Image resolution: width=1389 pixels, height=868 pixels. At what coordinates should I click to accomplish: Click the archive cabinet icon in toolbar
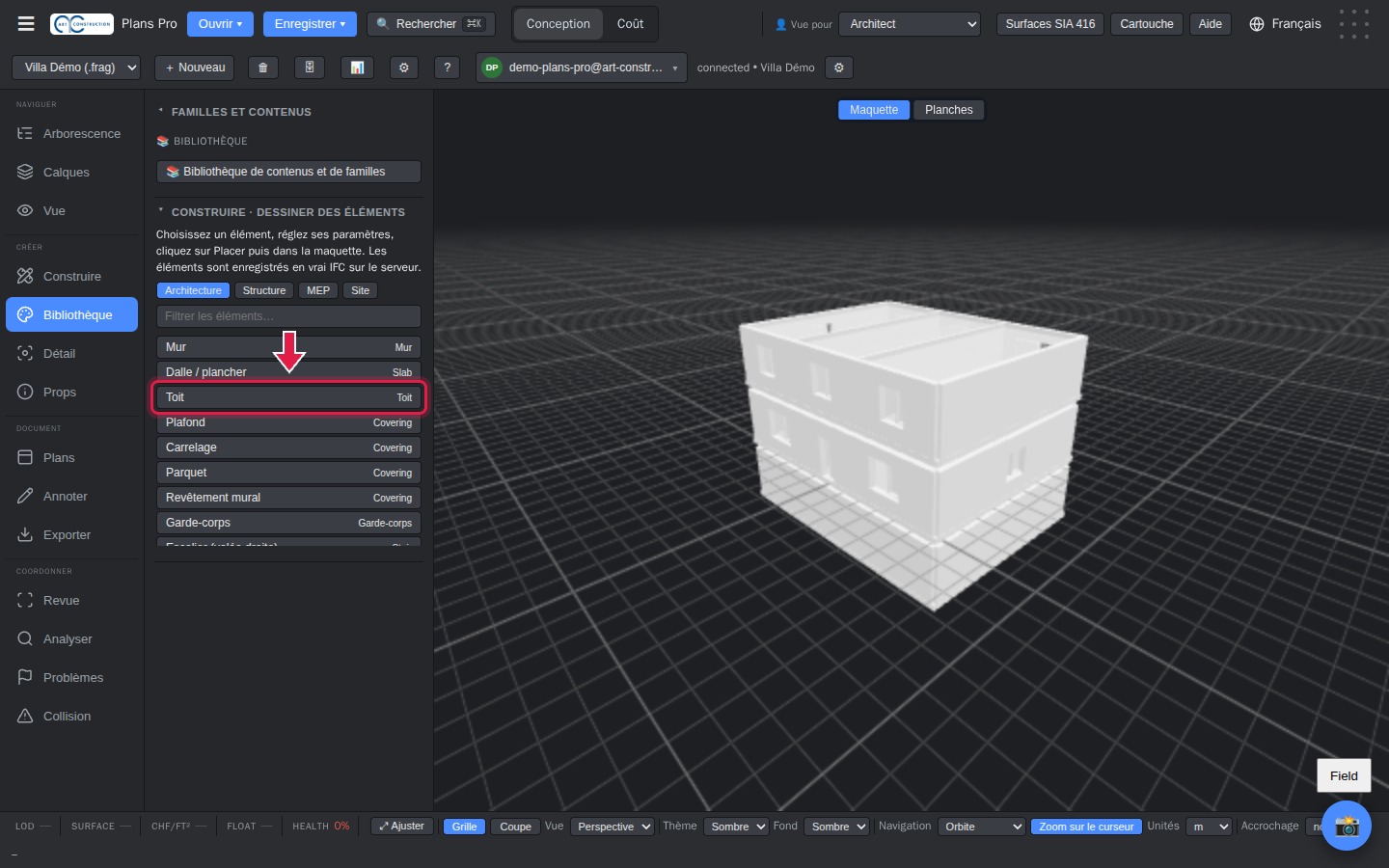(x=310, y=68)
